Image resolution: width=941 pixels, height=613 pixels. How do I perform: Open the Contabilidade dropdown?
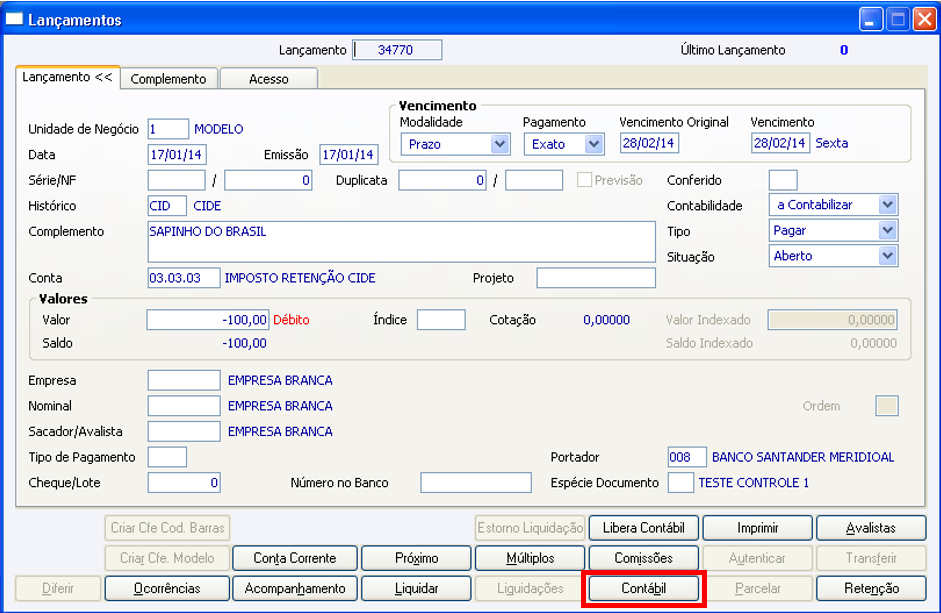point(888,205)
